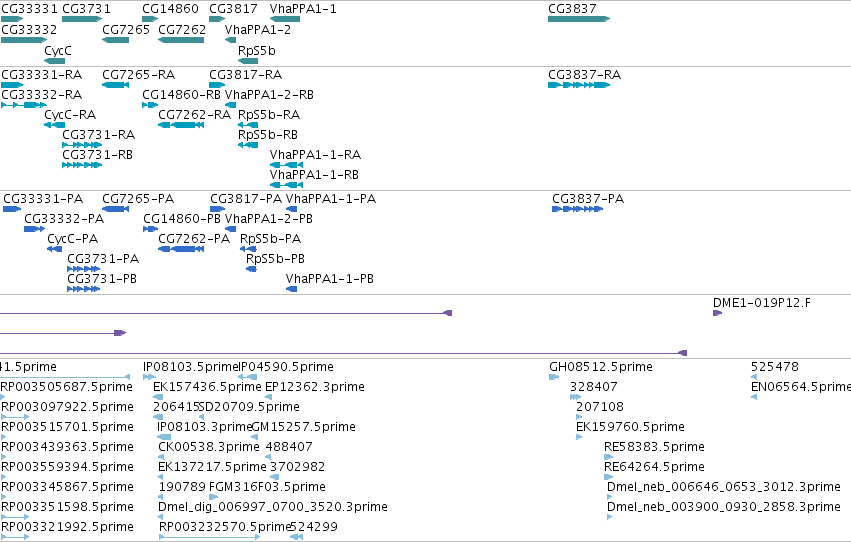Select transcript RpS5b-RB
Image resolution: width=851 pixels, height=542 pixels.
268,135
